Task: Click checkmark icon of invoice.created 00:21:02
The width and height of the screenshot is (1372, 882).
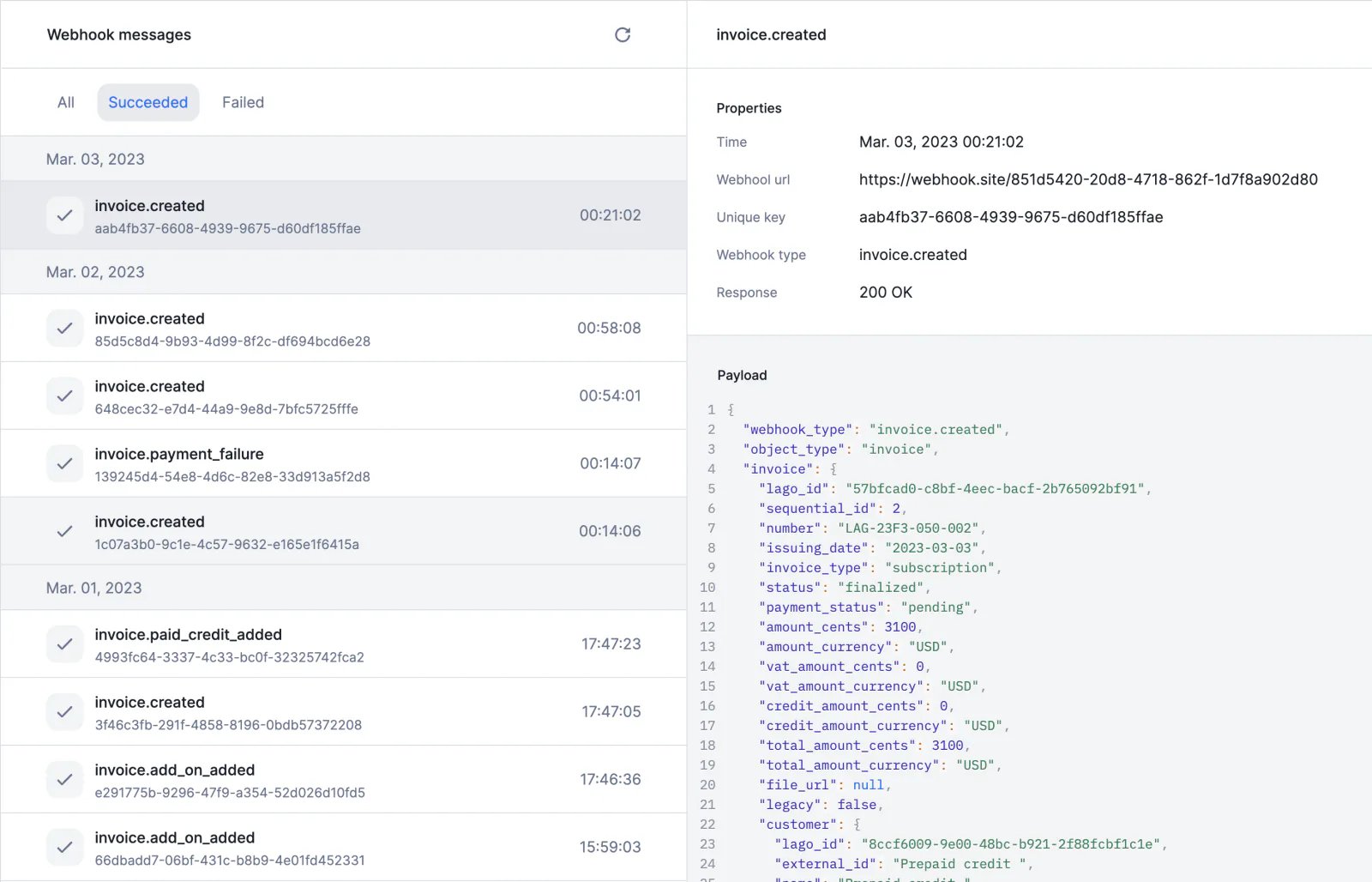Action: 64,215
